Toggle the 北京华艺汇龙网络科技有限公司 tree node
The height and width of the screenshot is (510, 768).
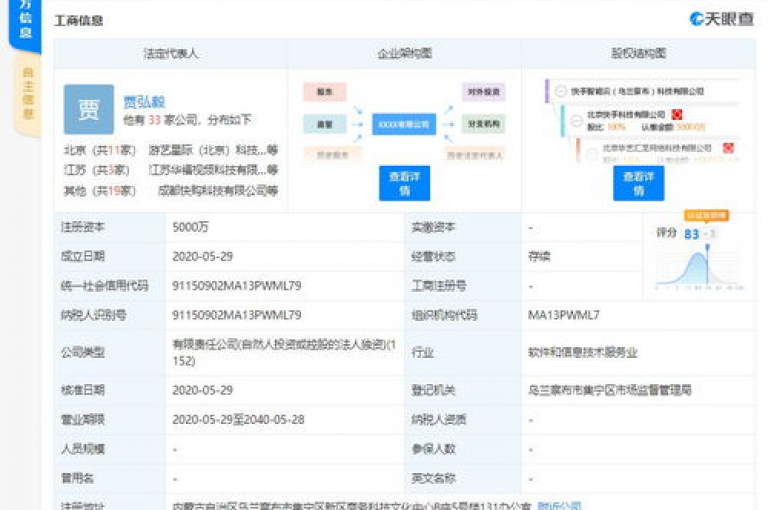point(592,153)
